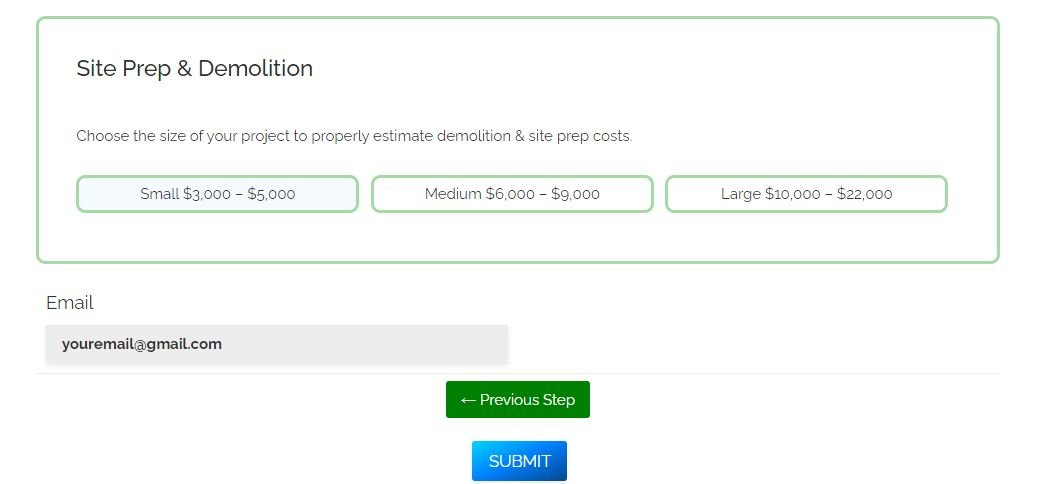Go back using the Previous Step button
Screen dimensions: 1059x484
click(x=518, y=400)
